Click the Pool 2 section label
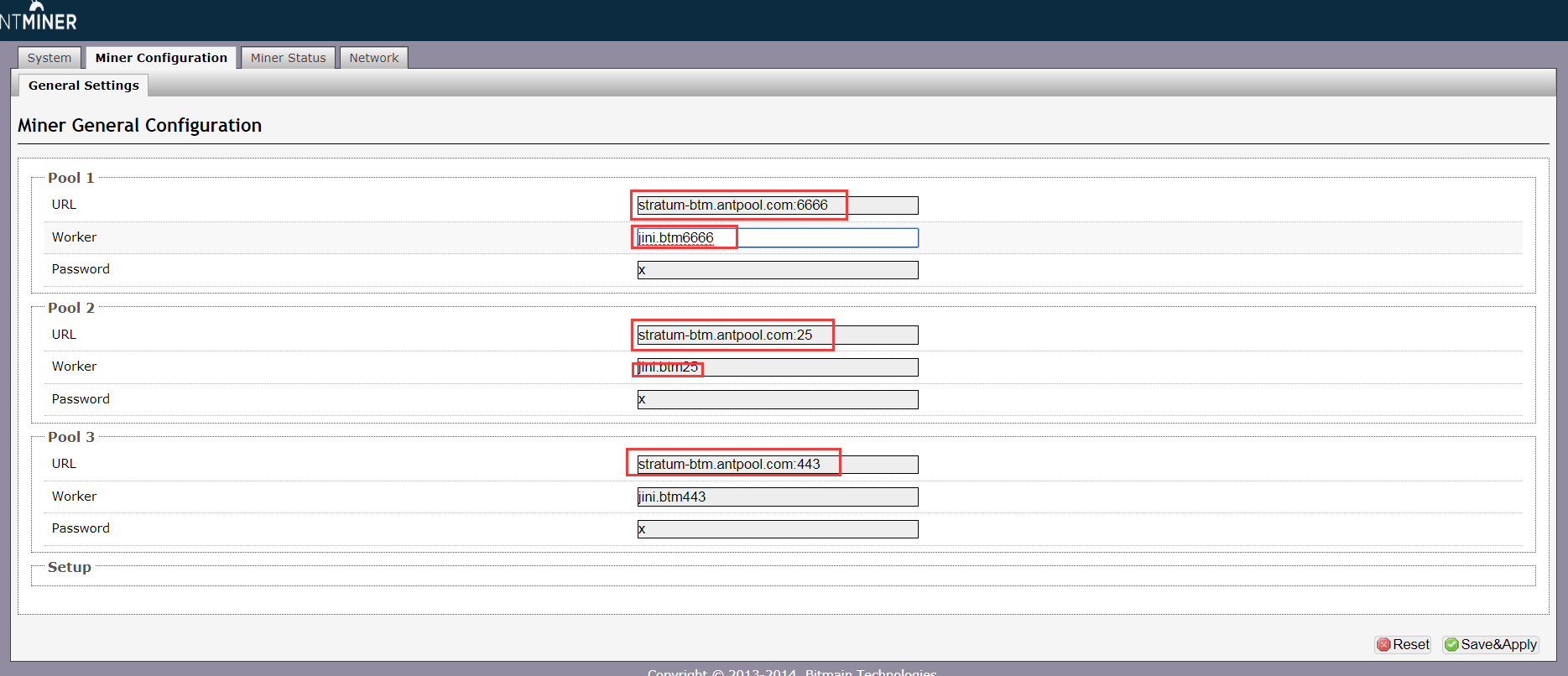The width and height of the screenshot is (1568, 676). coord(71,308)
